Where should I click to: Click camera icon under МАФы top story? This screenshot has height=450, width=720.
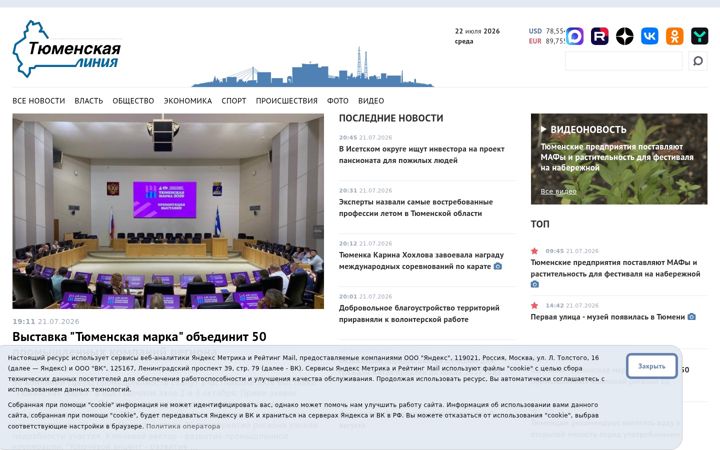tap(534, 284)
